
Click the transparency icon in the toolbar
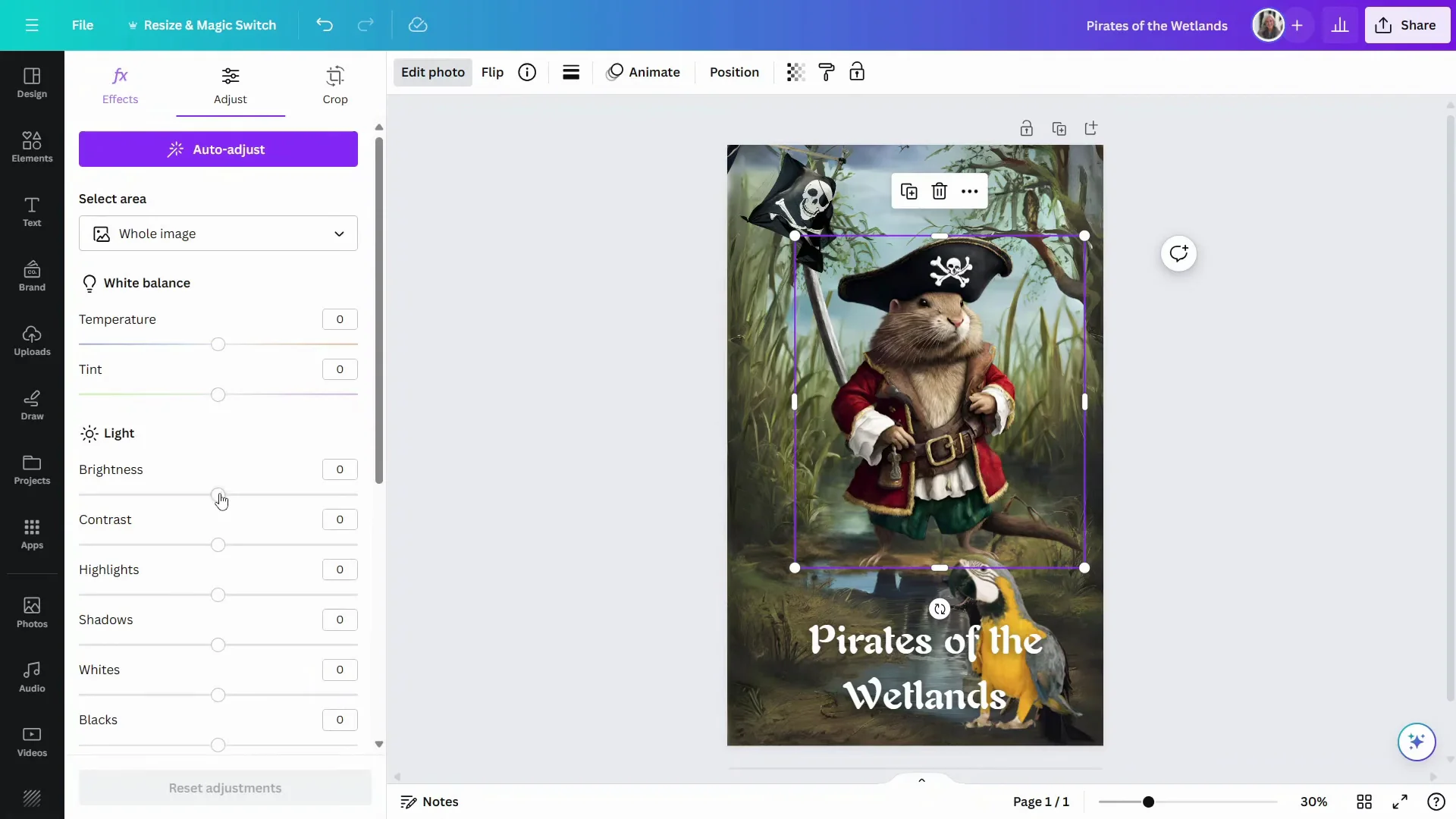(x=794, y=72)
